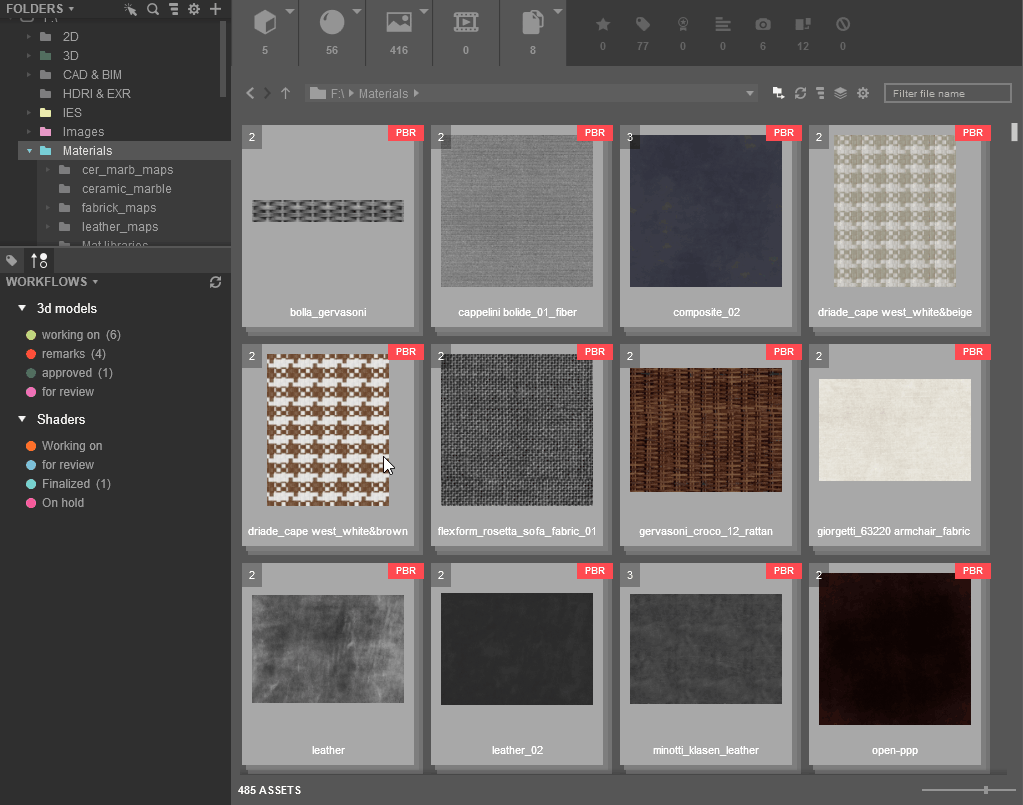Adjust the thumbnail size slider

click(986, 790)
